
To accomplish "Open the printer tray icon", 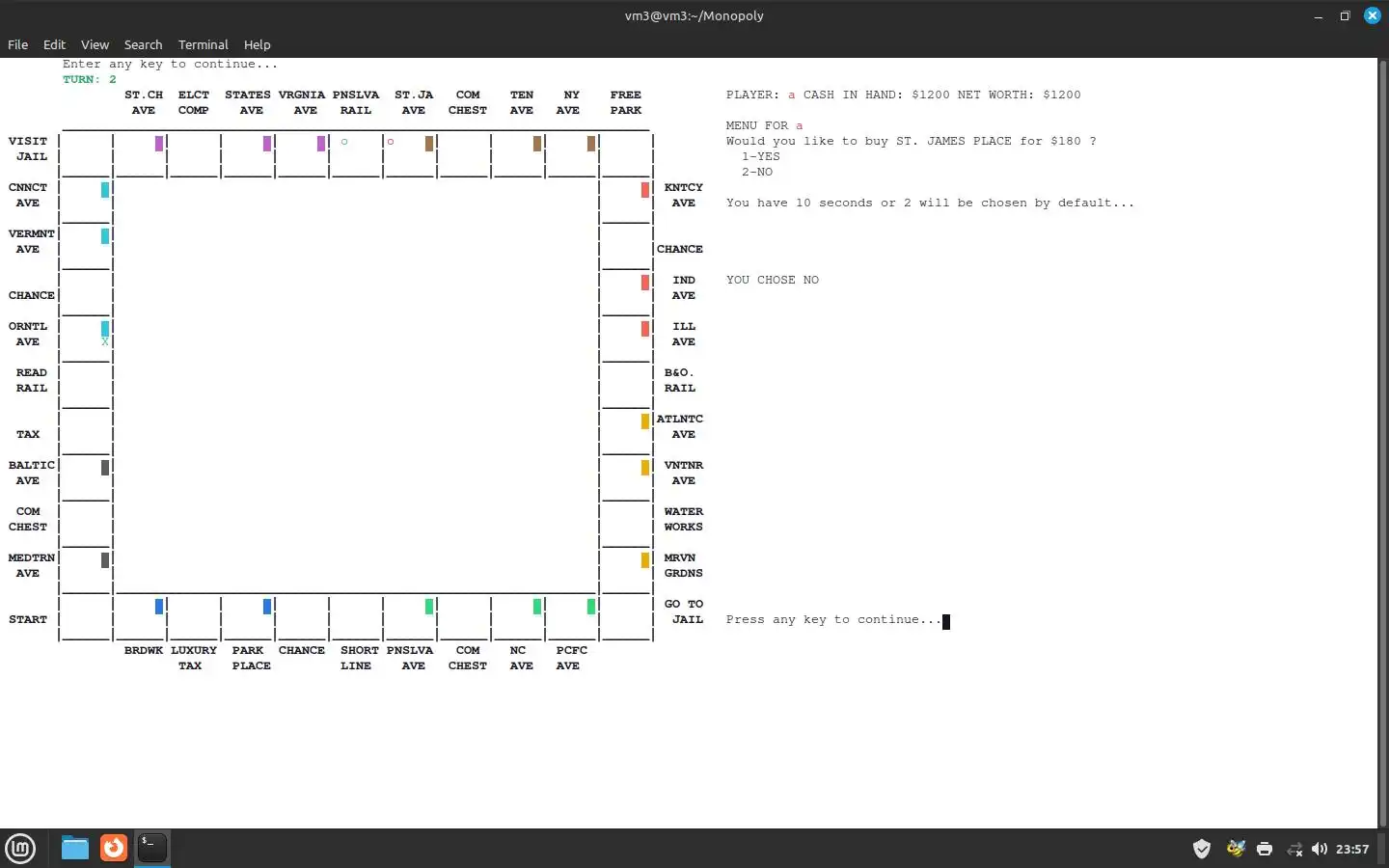I will point(1265,849).
